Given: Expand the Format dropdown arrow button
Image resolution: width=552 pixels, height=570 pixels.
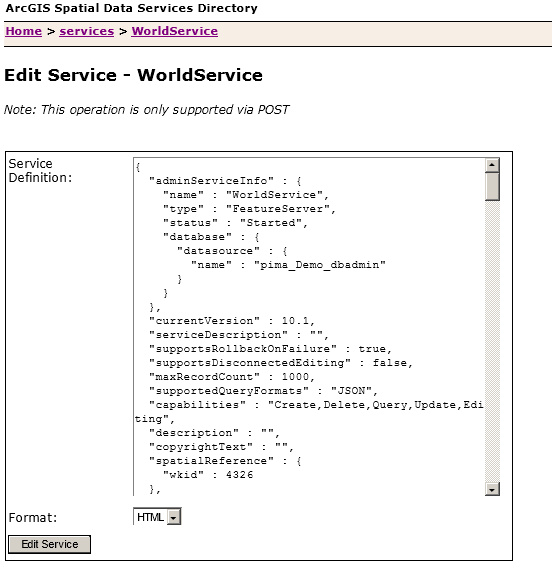Looking at the screenshot, I should (174, 517).
